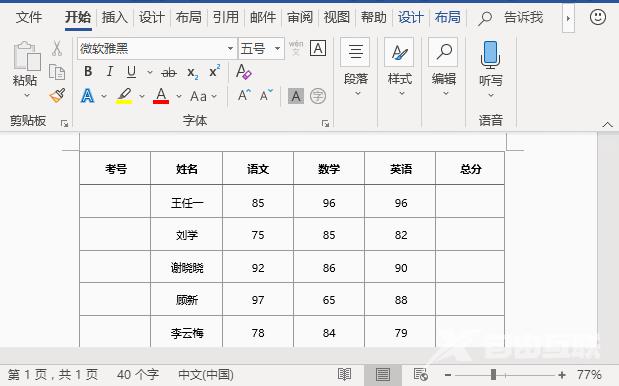Click the zoom out minus button
This screenshot has width=619, height=386.
(448, 375)
